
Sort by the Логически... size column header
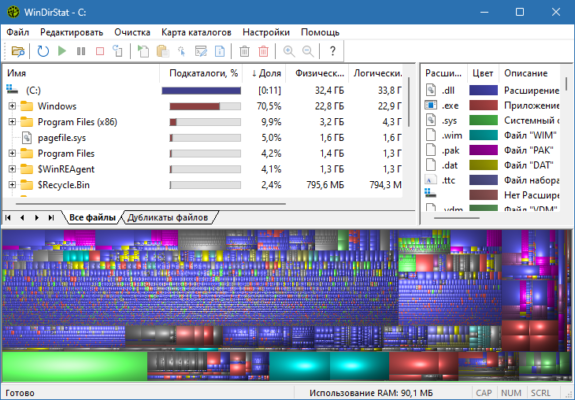coord(376,73)
